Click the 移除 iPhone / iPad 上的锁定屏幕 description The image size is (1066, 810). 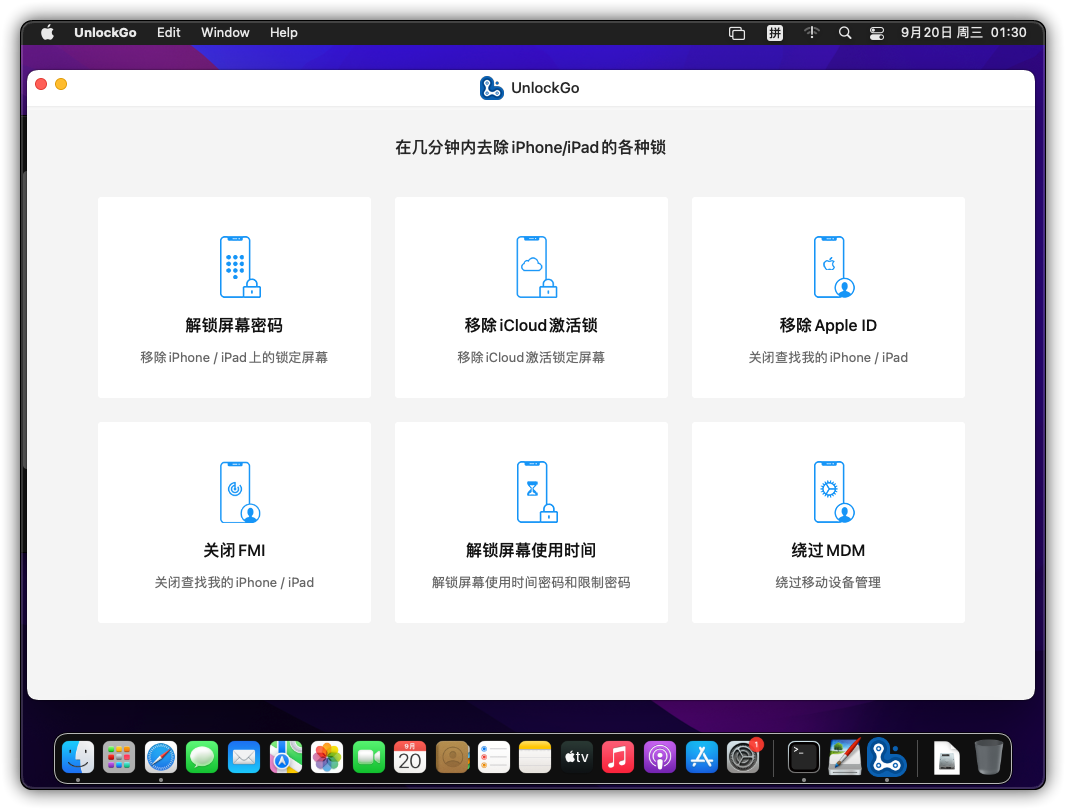[x=234, y=357]
